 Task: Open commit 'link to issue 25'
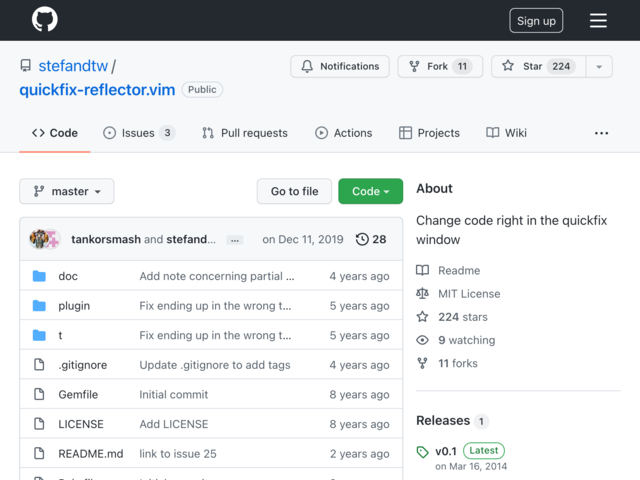[x=178, y=454]
